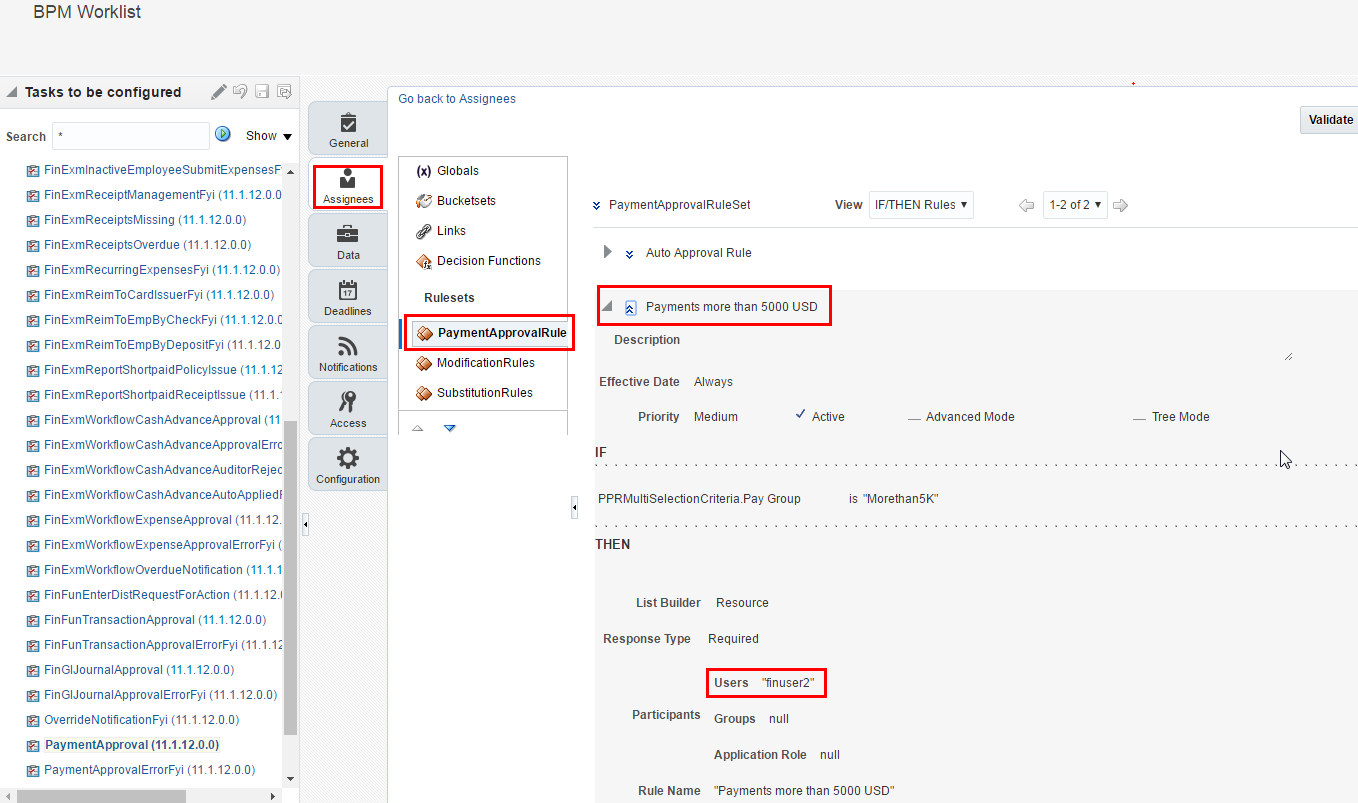Toggle the Active checkbox for the rule
Screen dimensions: 1358x803
(x=801, y=415)
